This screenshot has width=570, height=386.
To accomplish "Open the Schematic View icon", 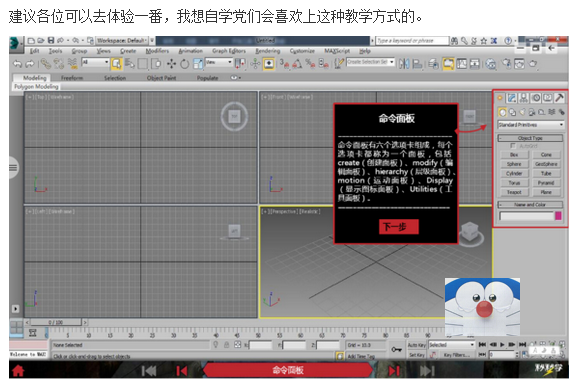I will (475, 64).
